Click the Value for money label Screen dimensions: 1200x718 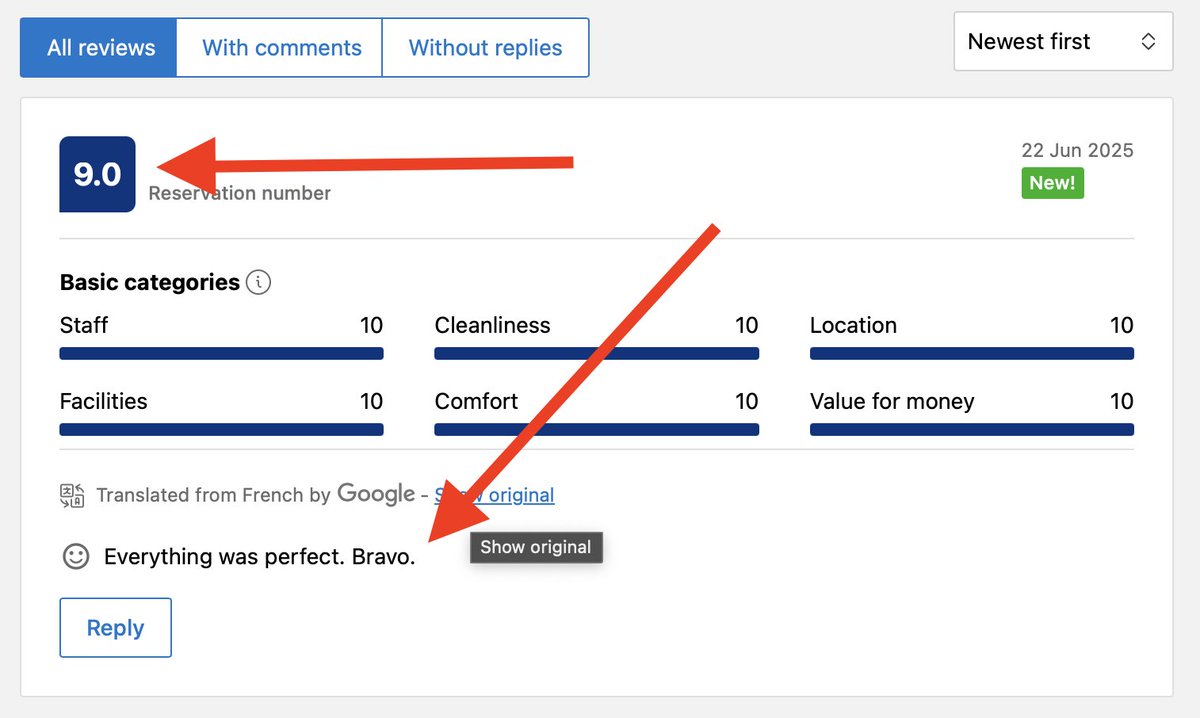[x=892, y=402]
